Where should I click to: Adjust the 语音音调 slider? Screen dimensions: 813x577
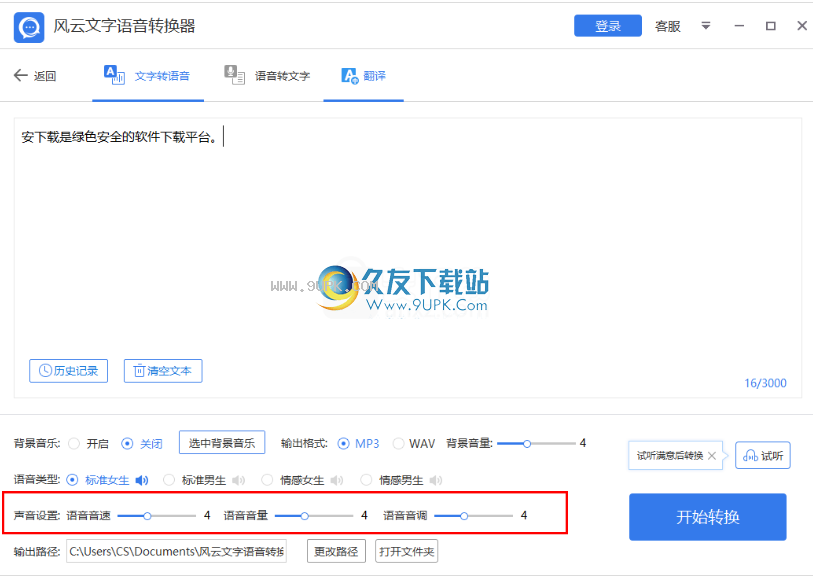pos(473,516)
